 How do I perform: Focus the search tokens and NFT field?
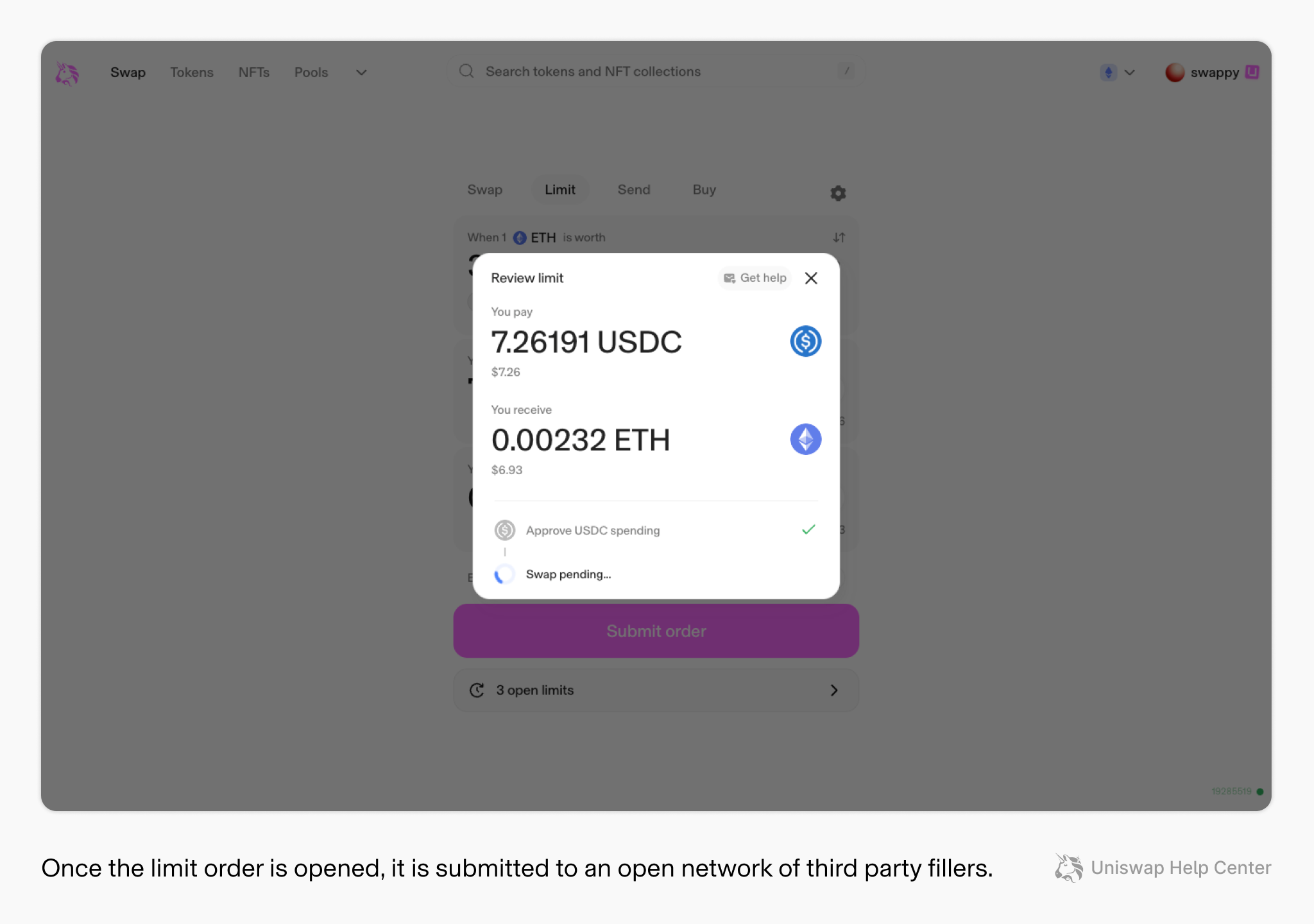point(656,71)
